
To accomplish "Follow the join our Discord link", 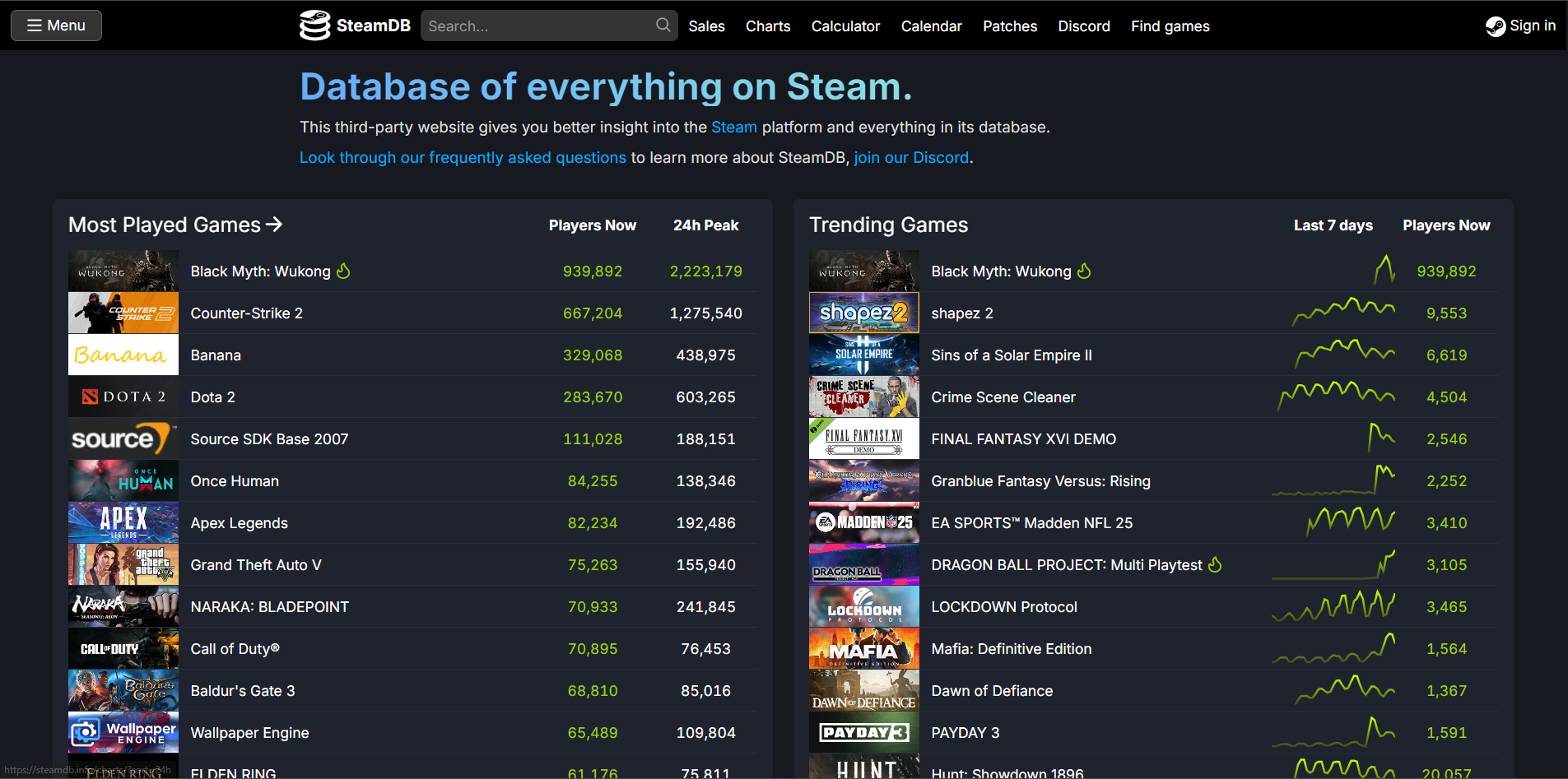I will tap(911, 157).
